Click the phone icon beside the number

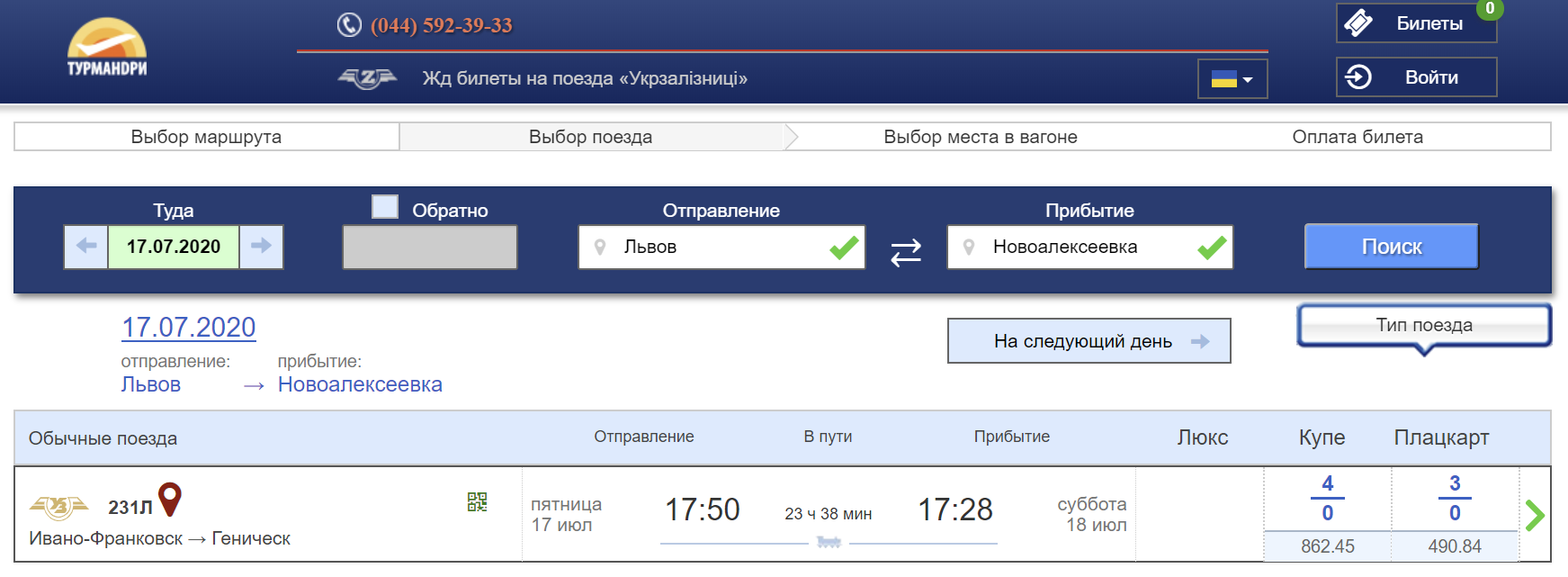point(349,25)
